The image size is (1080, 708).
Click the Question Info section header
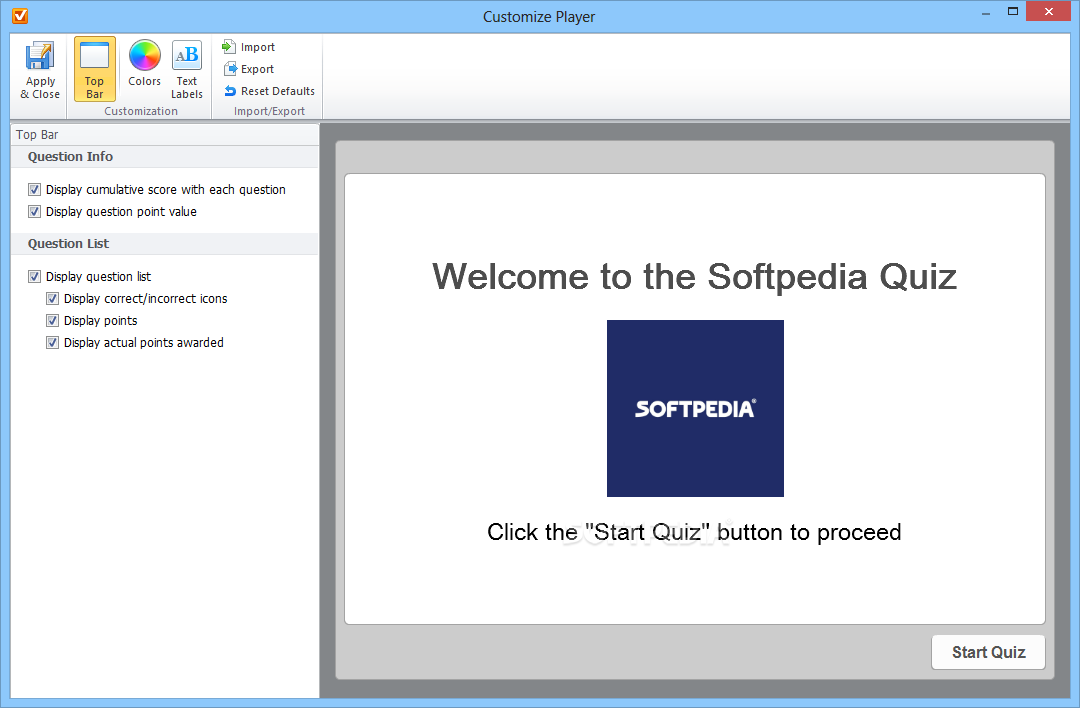click(x=165, y=156)
